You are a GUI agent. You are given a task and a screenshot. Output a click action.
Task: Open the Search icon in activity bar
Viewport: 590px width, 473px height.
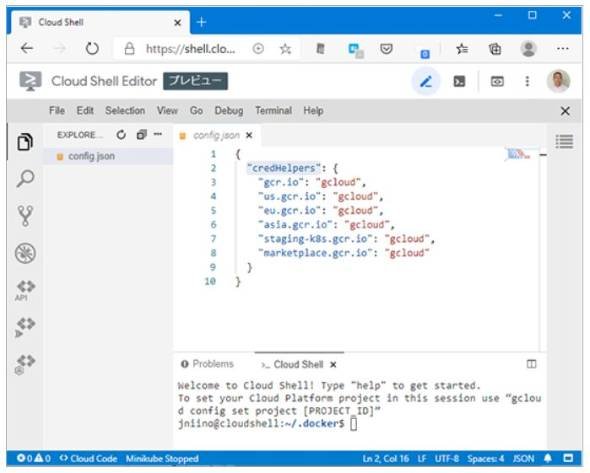[x=25, y=179]
